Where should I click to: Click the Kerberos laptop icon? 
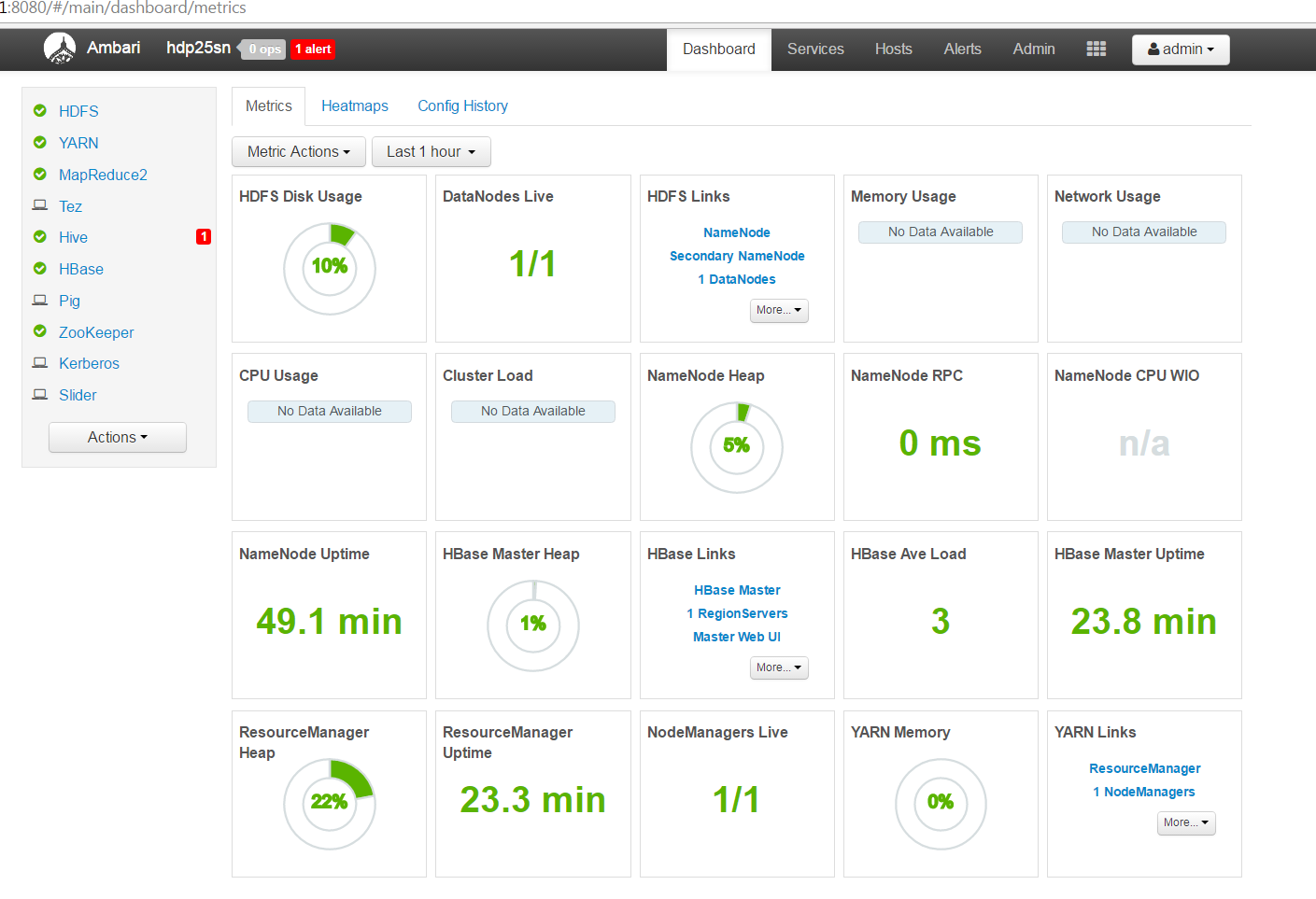point(40,362)
